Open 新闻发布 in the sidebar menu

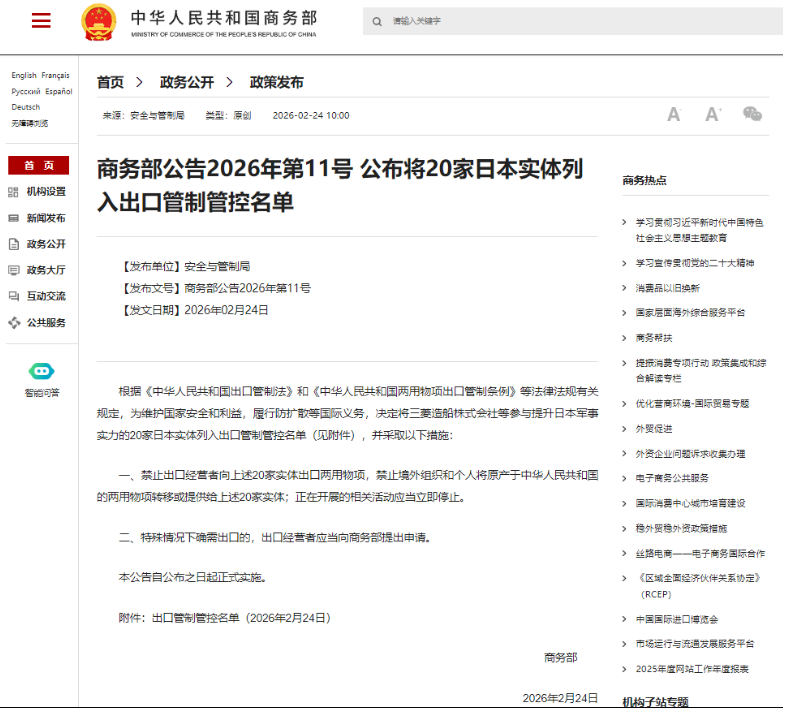[x=45, y=218]
